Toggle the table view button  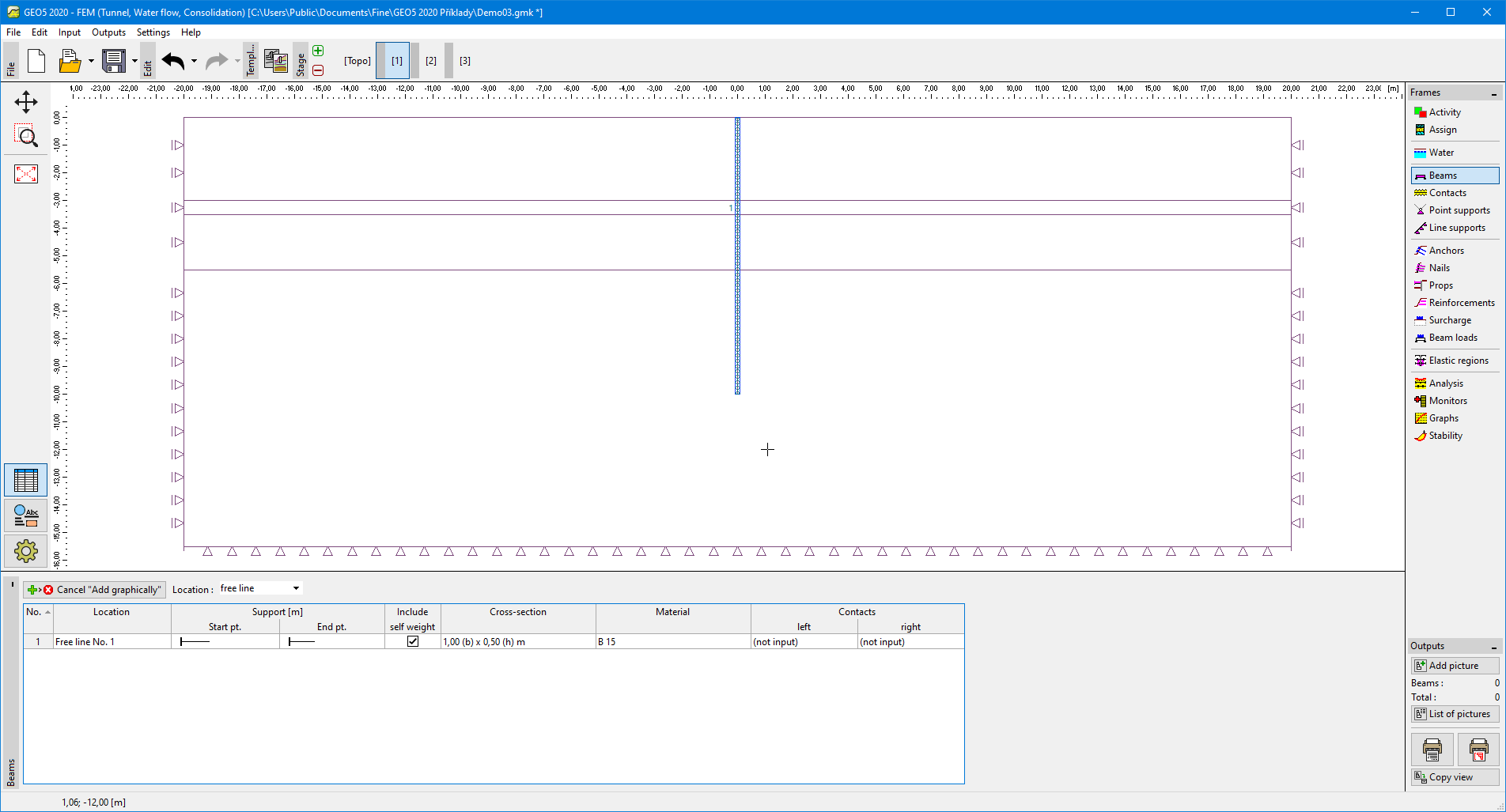pos(26,480)
